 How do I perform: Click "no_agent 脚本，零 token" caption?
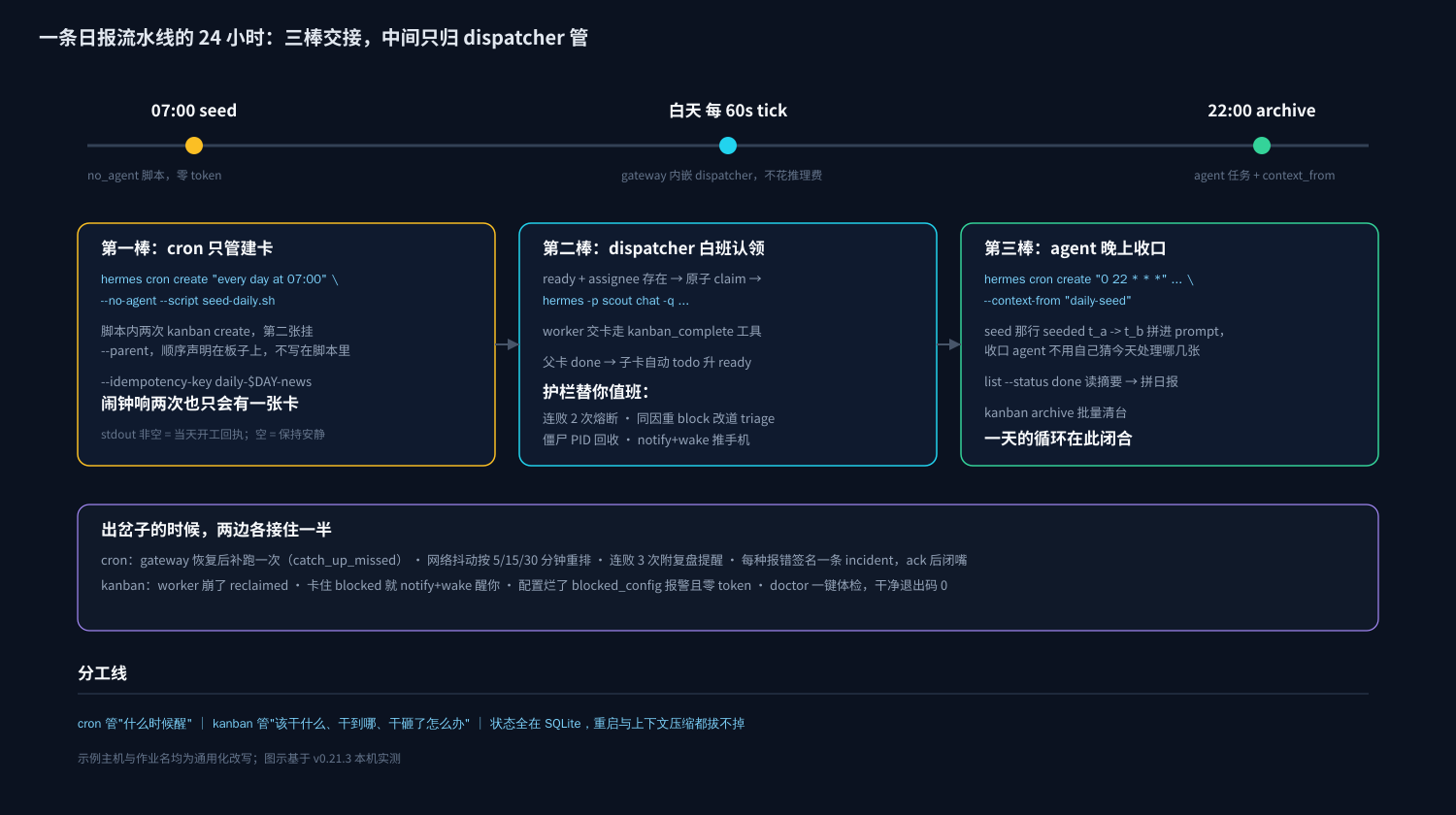click(x=154, y=176)
